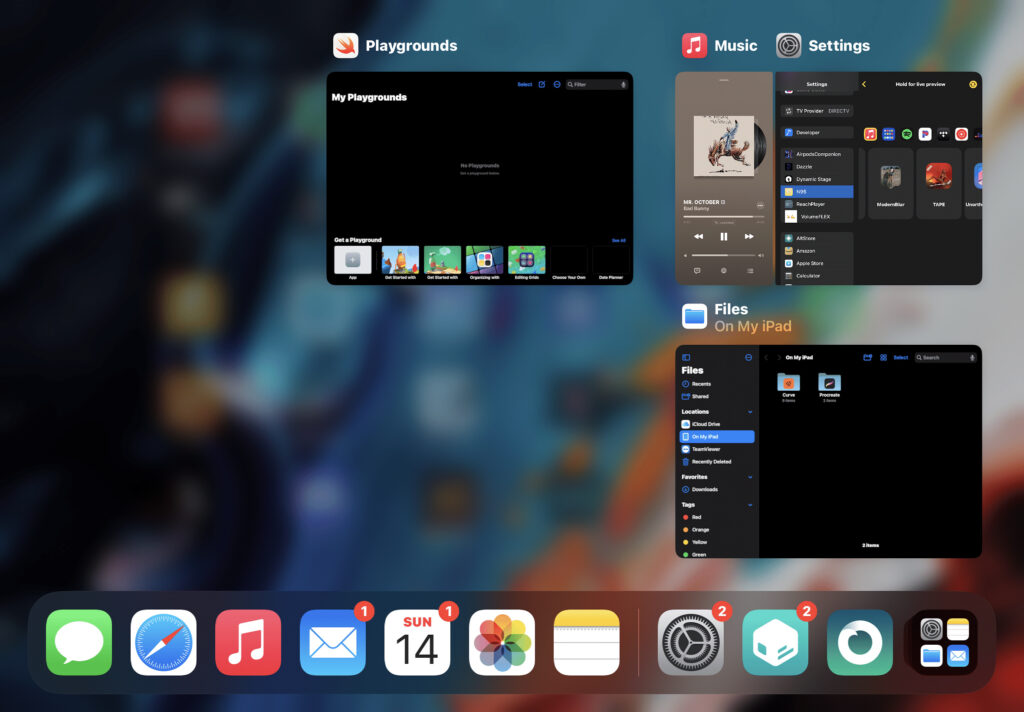This screenshot has width=1024, height=712.
Task: Collapse the Locations section in Files sidebar
Action: coord(748,411)
